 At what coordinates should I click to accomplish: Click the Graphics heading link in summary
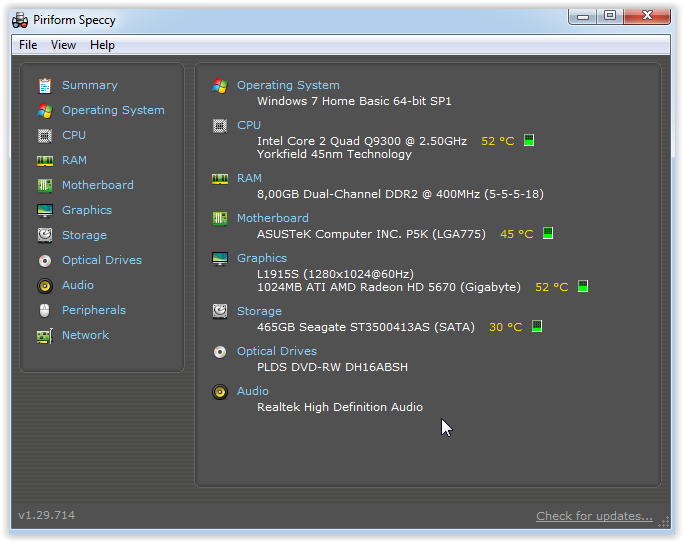click(x=262, y=258)
